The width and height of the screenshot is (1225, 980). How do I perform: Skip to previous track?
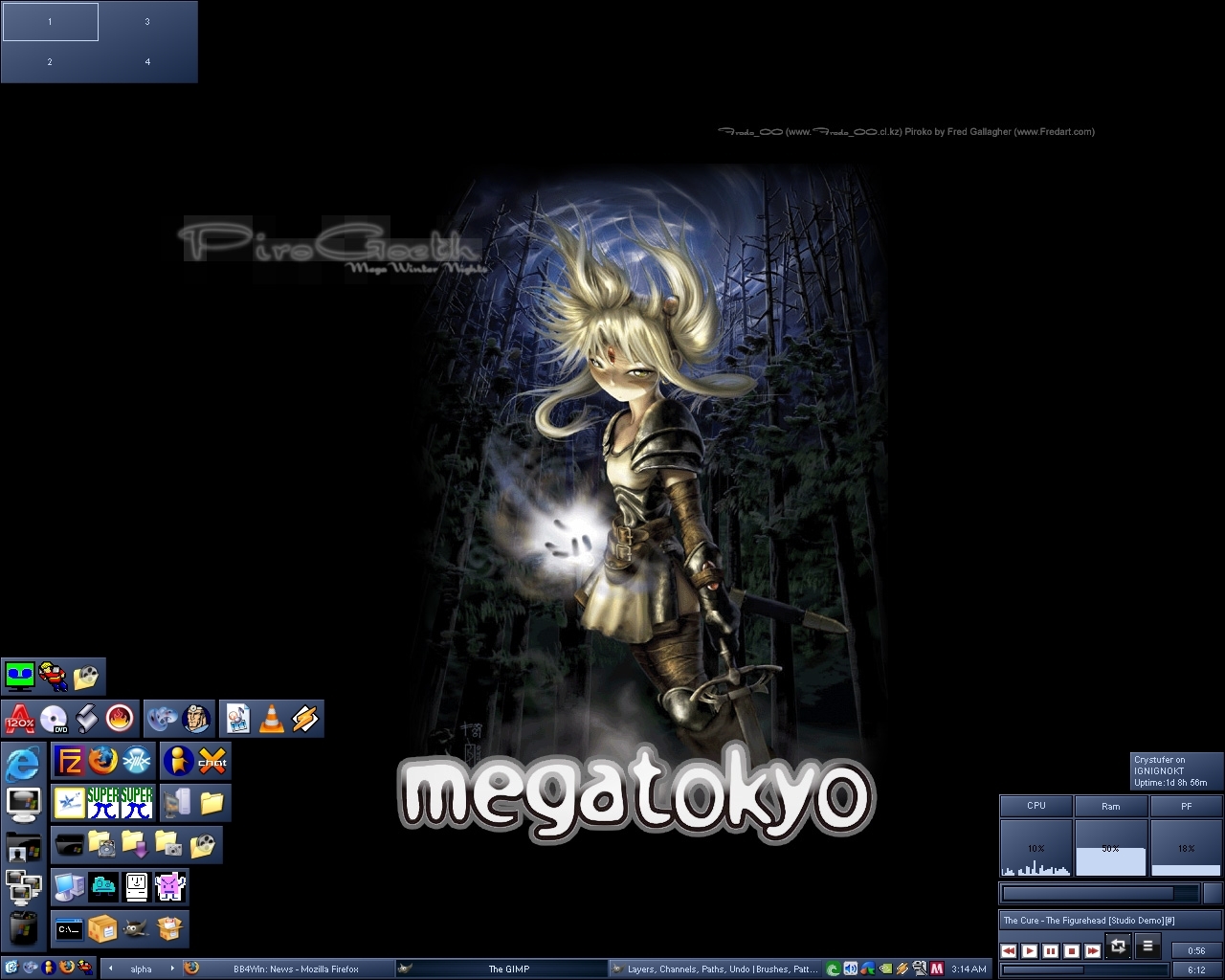click(1009, 950)
